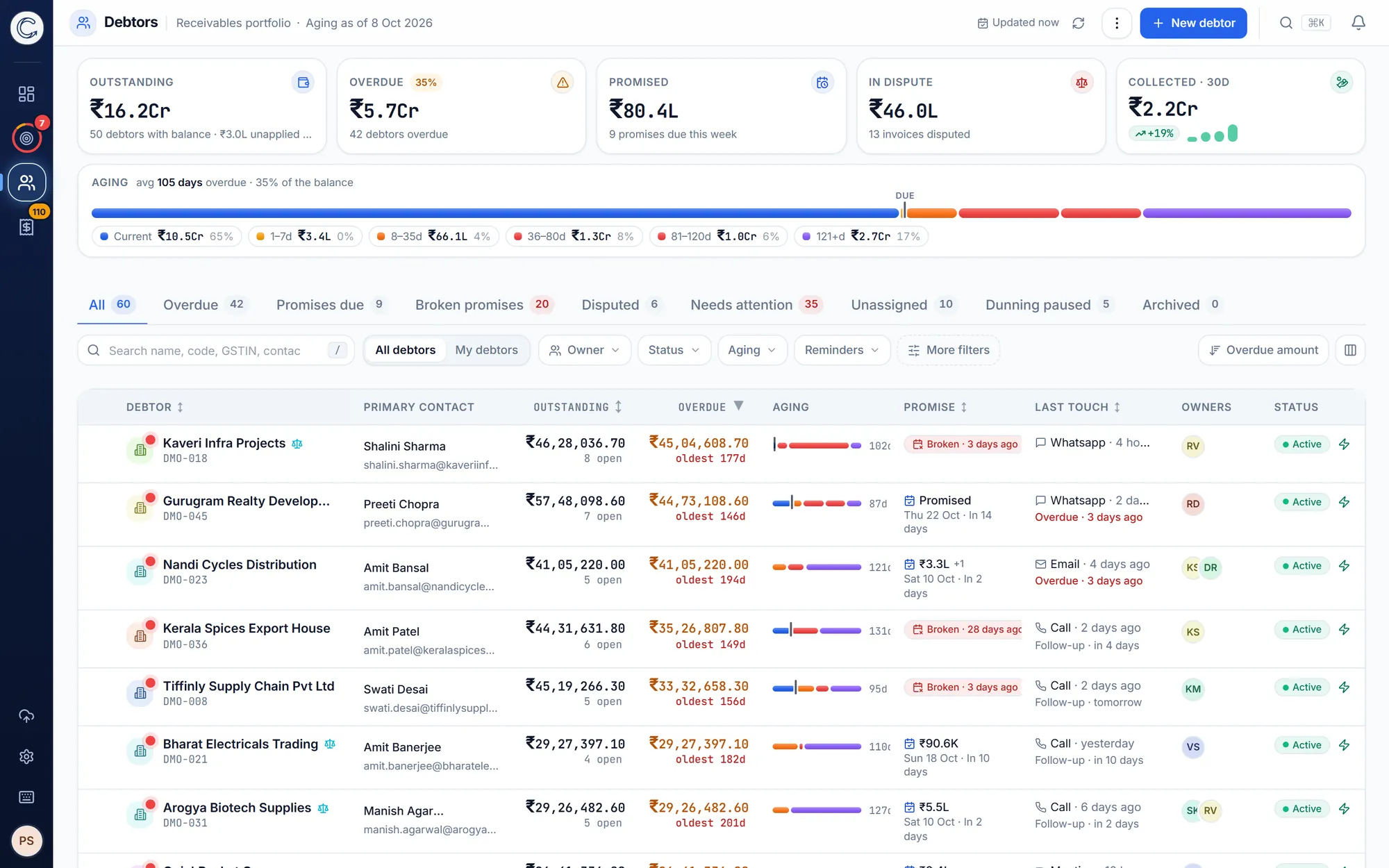Click the column layout icon beside Overdue amount
Screen dimensions: 1389x868
tap(1350, 350)
